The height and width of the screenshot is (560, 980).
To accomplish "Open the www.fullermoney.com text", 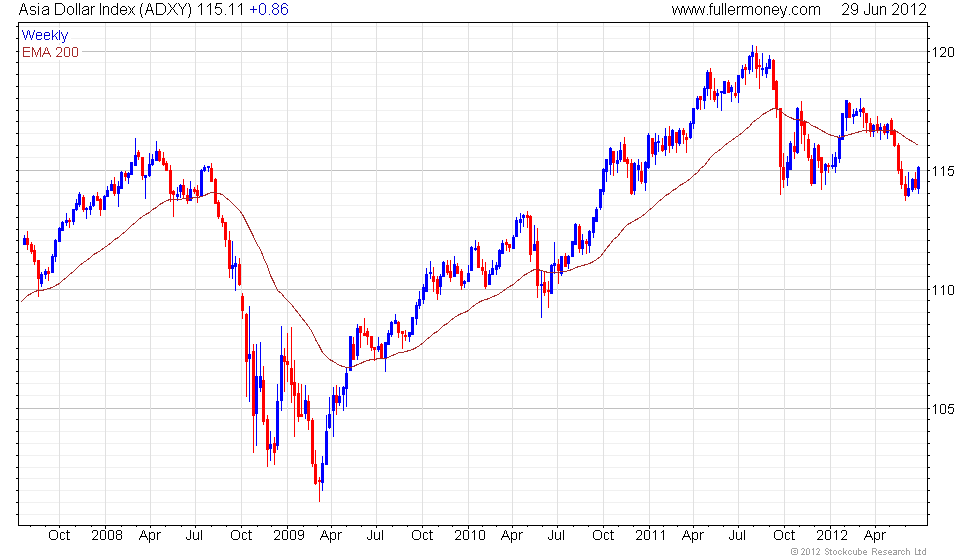I will point(746,9).
